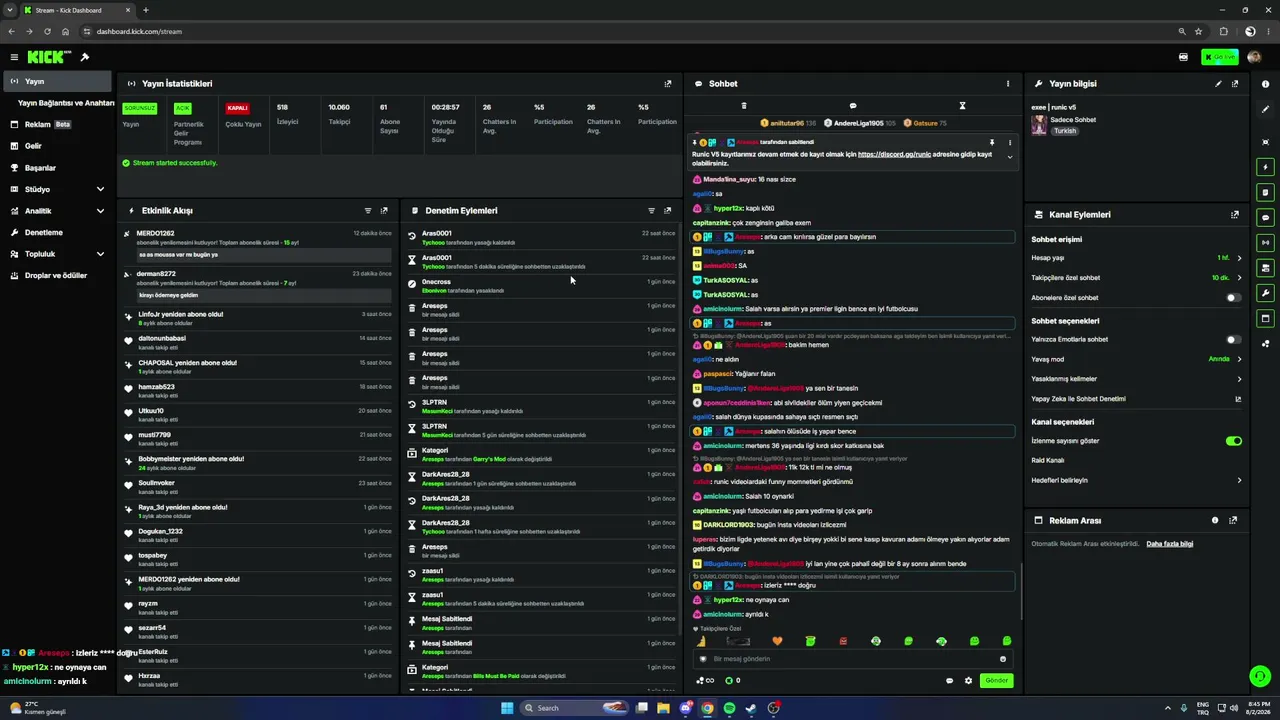1280x720 pixels.
Task: Click the lightning bolt icon in right sidebar
Action: click(x=1265, y=167)
